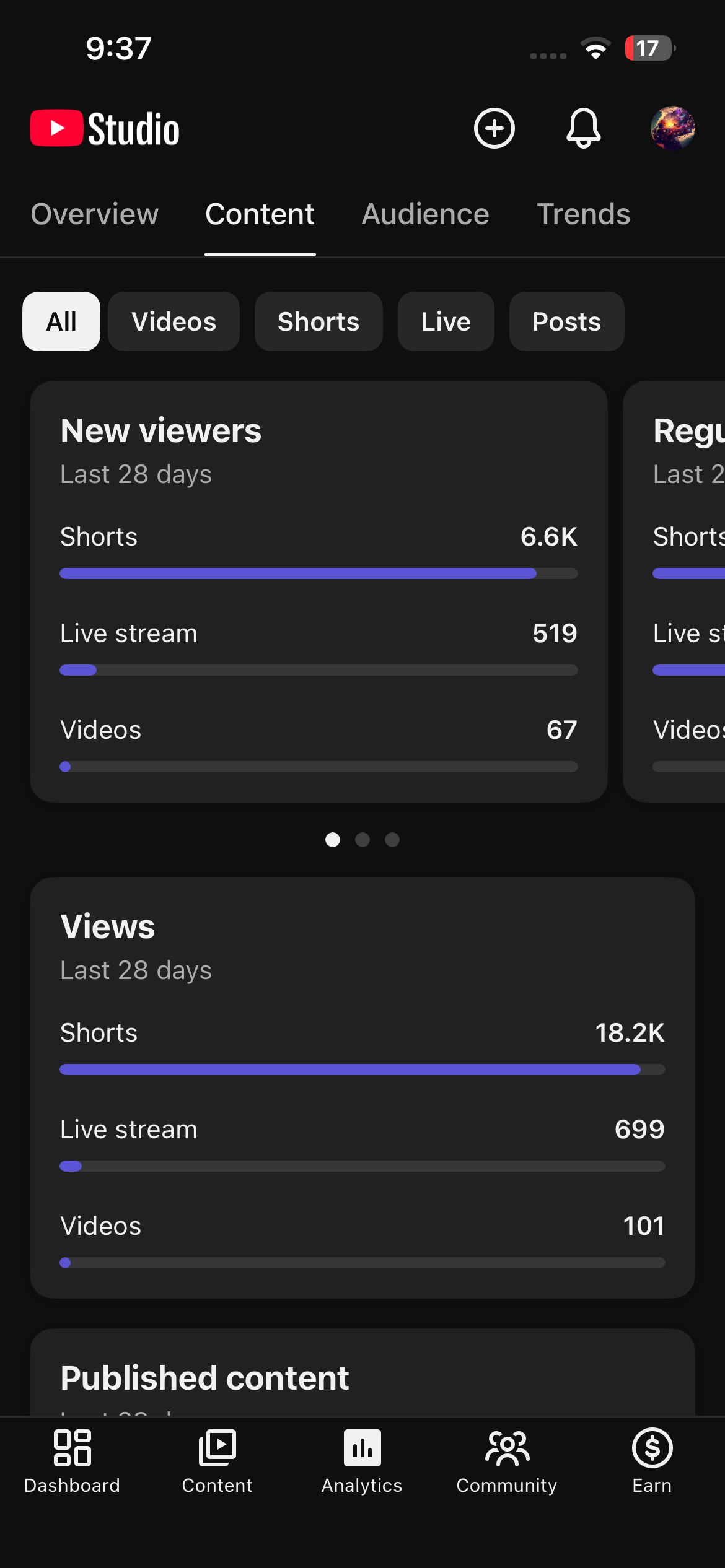Open the channel profile avatar

click(x=672, y=128)
